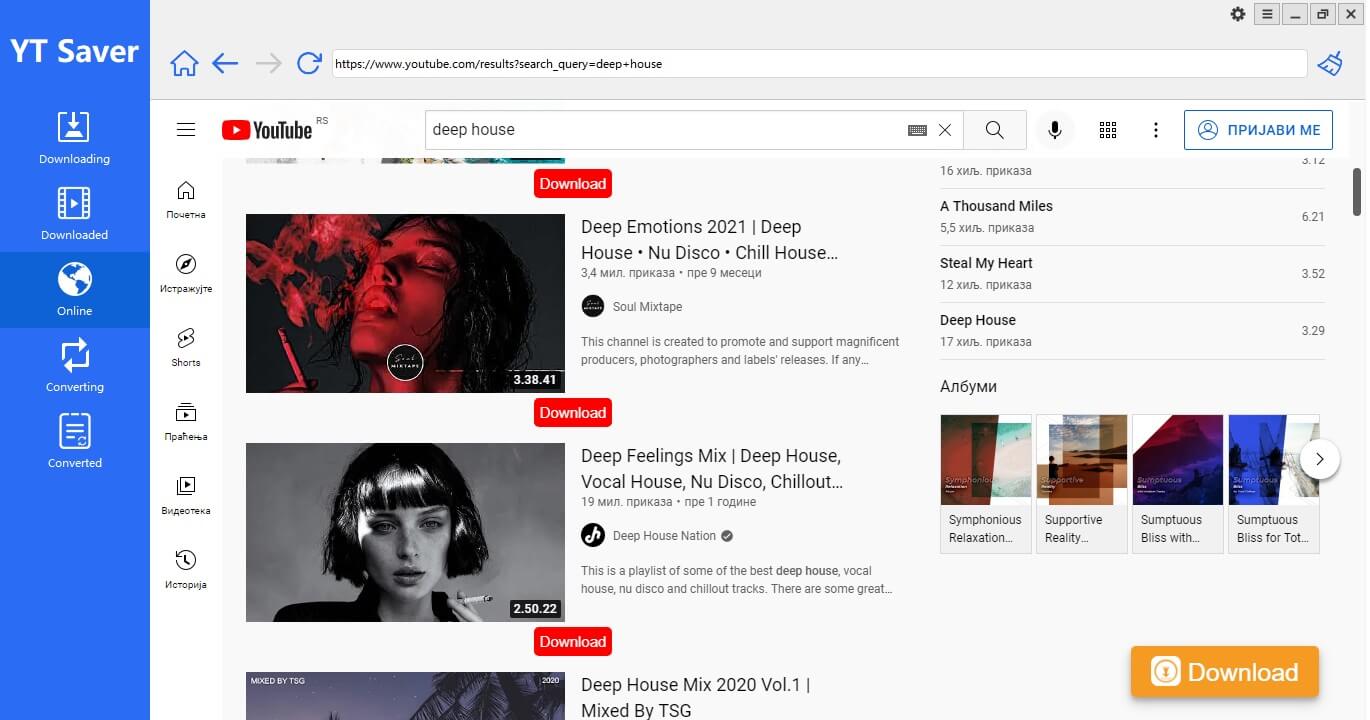Open the YT Saver hamburger menu in title bar
Screen dimensions: 1370x720
click(1267, 14)
